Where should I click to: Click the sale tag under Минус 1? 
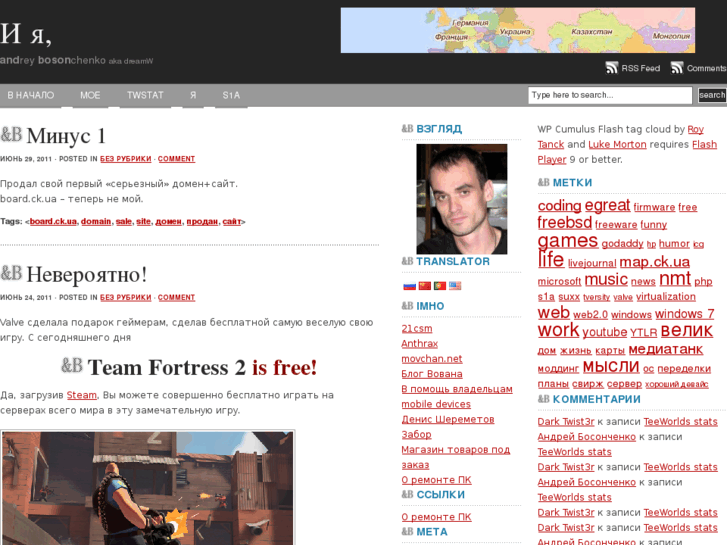(x=124, y=222)
